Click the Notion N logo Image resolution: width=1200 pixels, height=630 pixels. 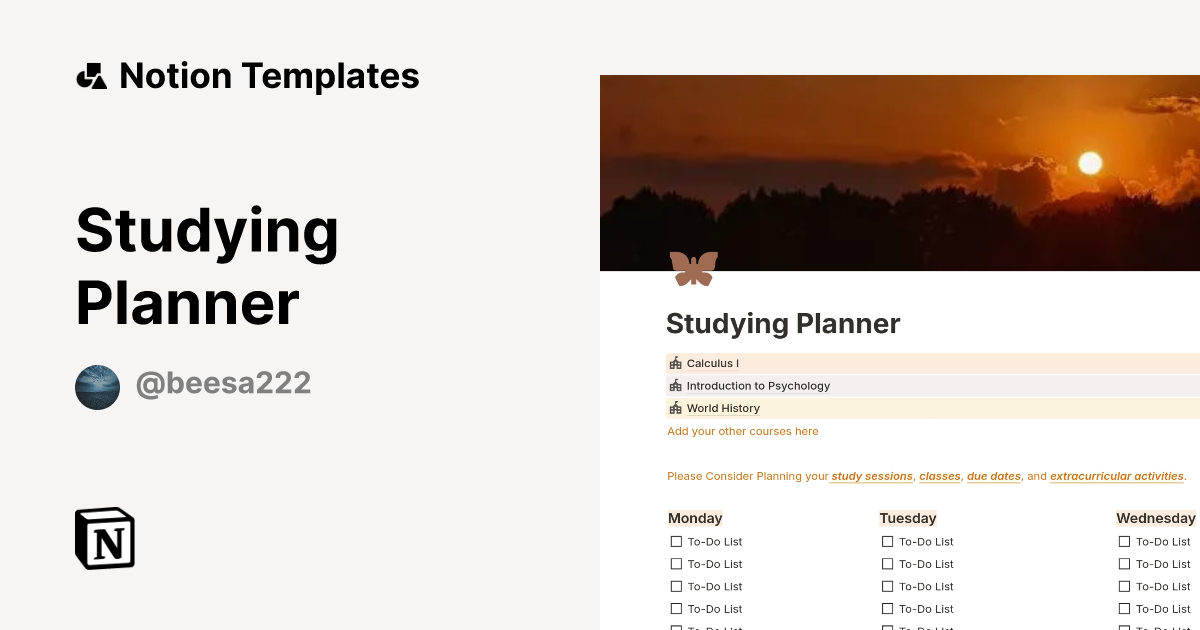[x=104, y=538]
